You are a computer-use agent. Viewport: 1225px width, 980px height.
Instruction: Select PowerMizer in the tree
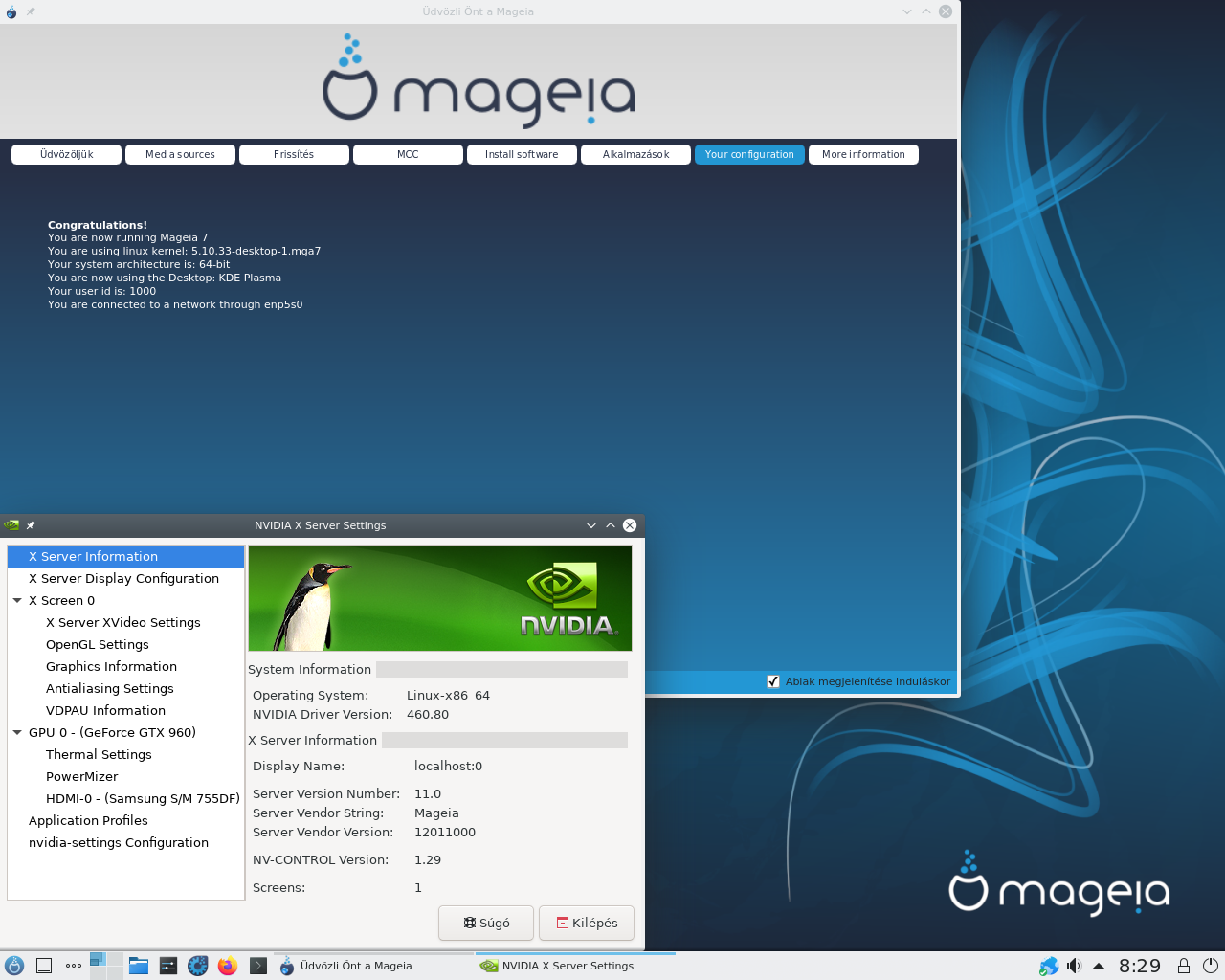pyautogui.click(x=125, y=776)
